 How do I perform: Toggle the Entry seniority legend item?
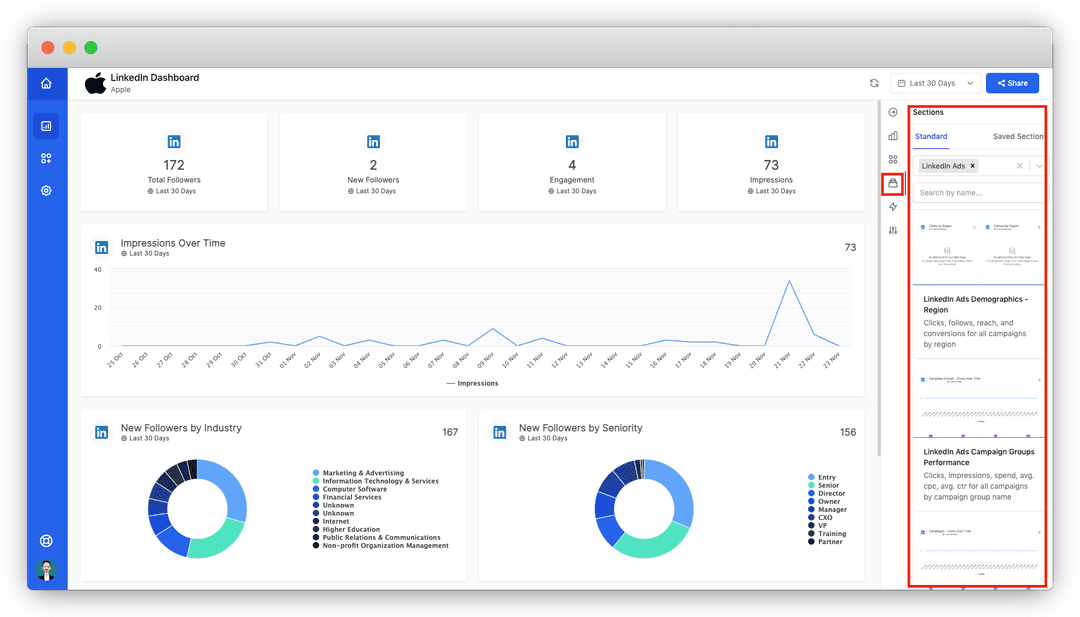click(822, 477)
